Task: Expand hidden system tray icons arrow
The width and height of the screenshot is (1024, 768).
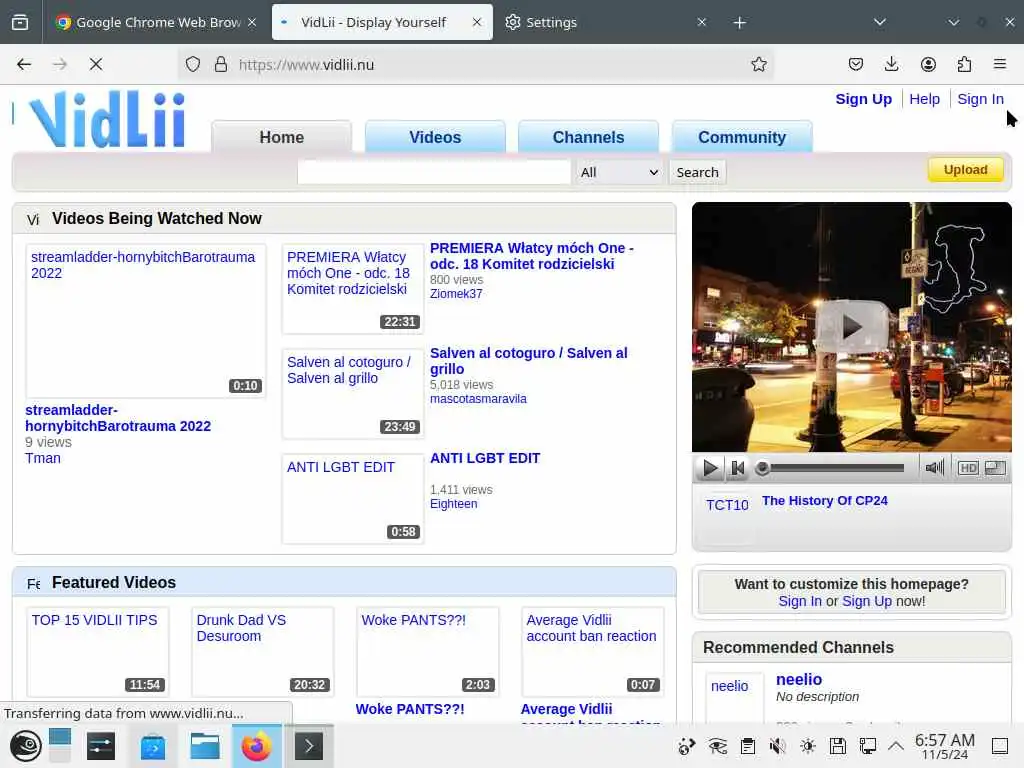Action: (x=896, y=746)
